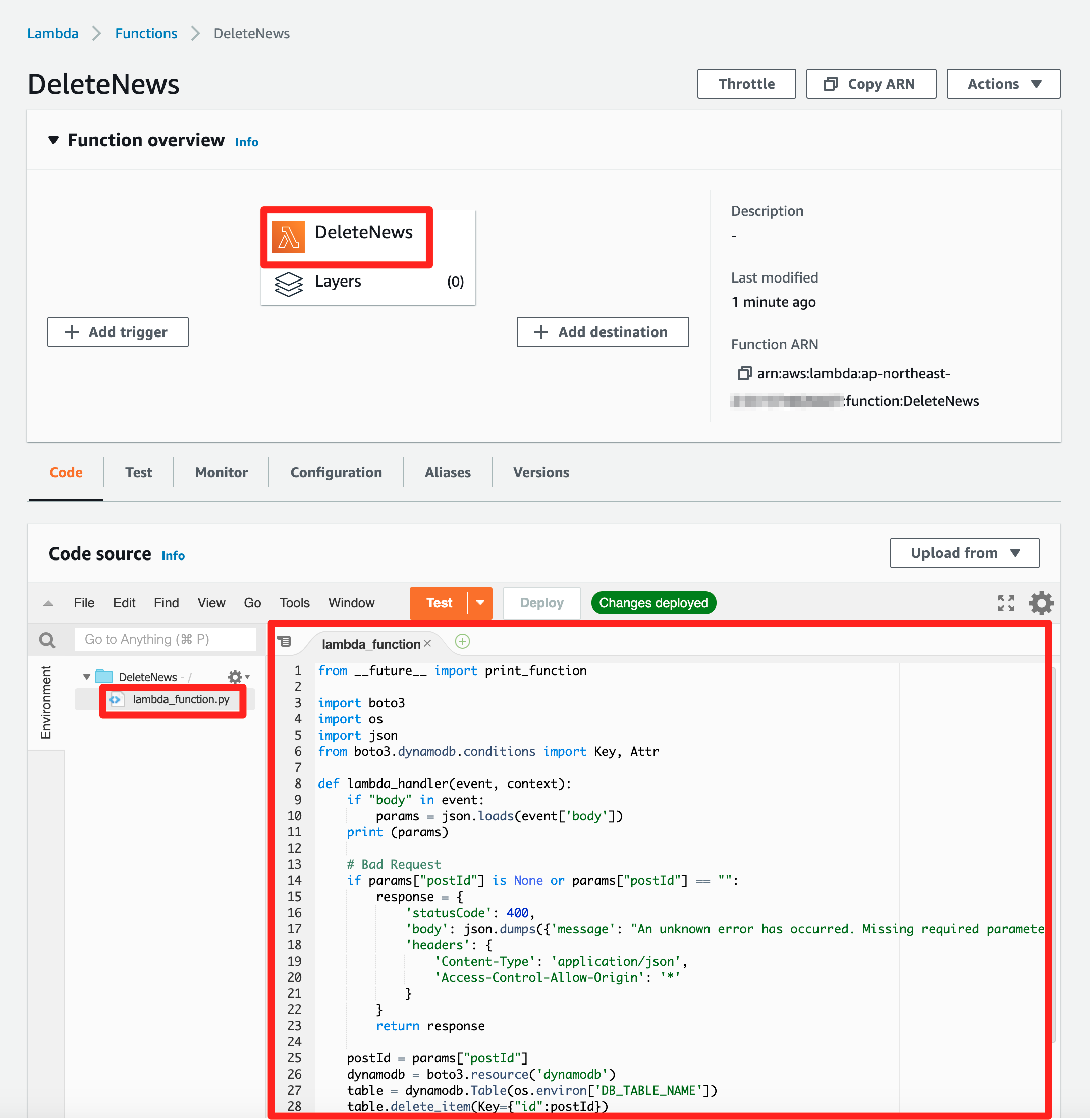Go to Functions breadcrumb link
This screenshot has width=1090, height=1120.
coord(146,33)
